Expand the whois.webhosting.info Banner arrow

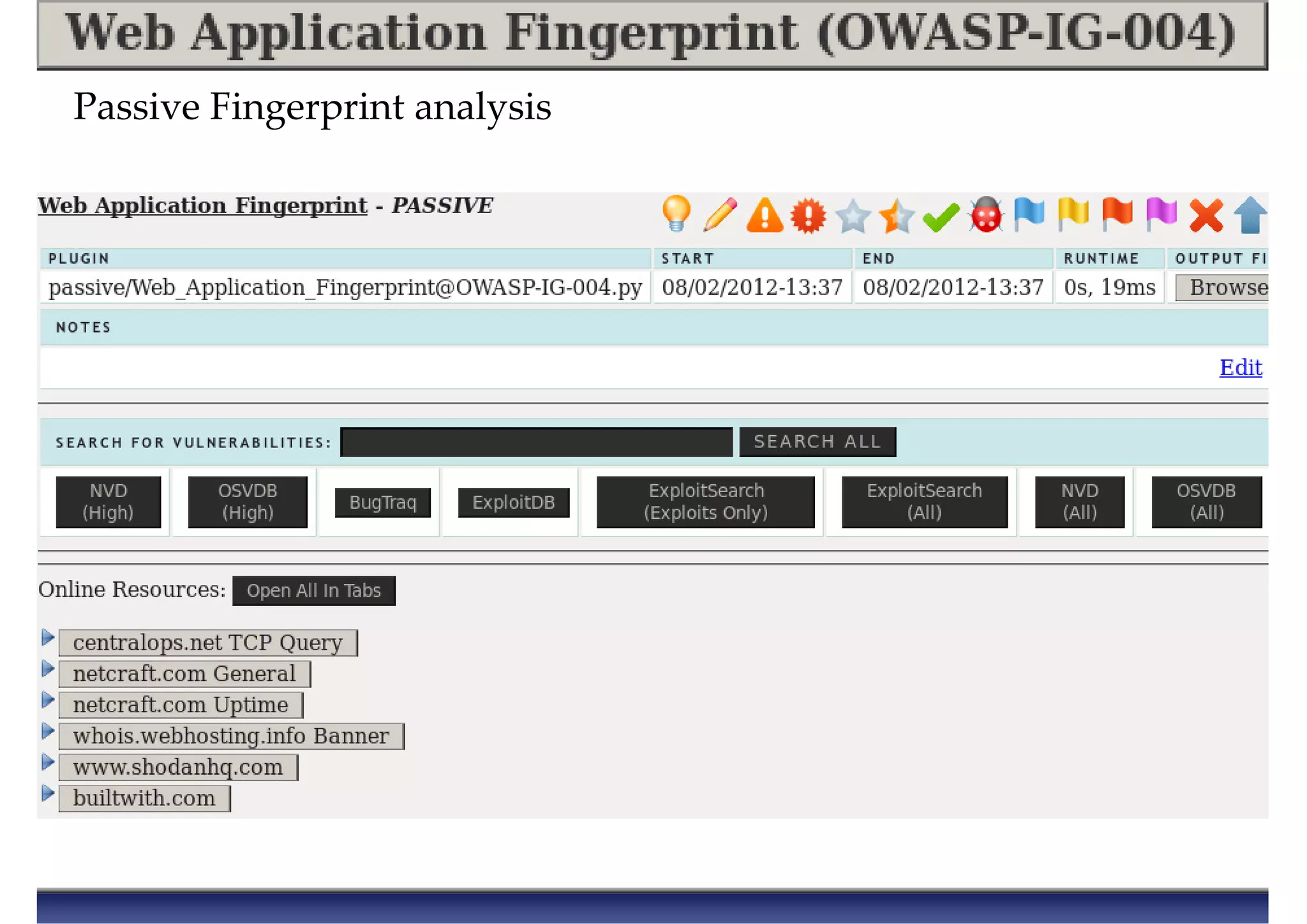point(48,731)
